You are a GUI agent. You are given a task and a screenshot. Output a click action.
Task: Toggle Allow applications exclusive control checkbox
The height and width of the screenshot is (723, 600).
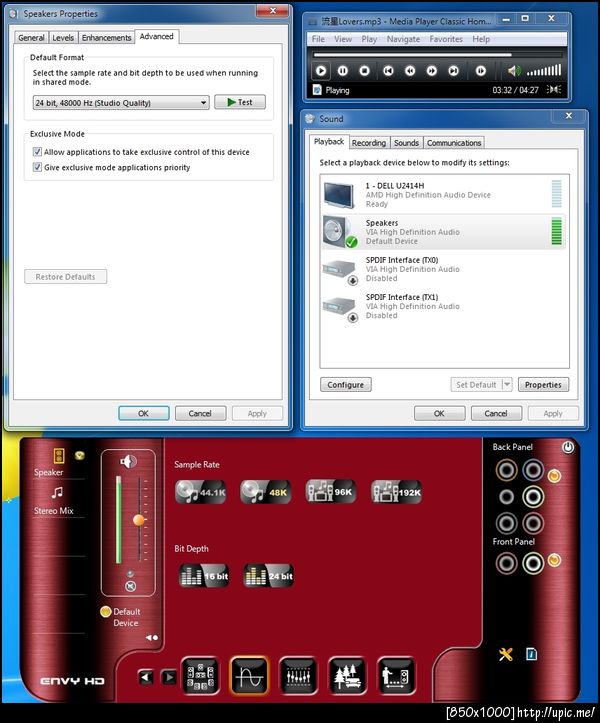click(x=37, y=152)
